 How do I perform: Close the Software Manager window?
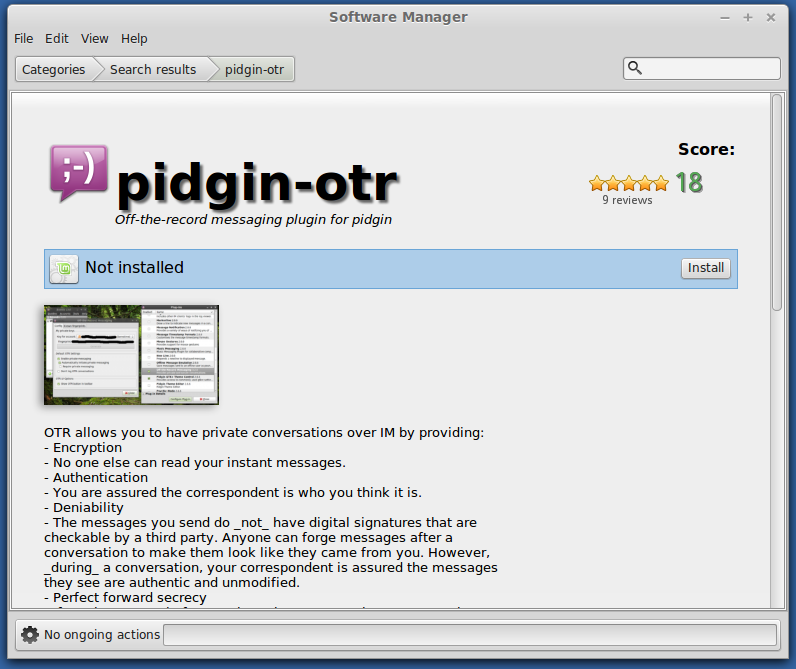coord(771,18)
